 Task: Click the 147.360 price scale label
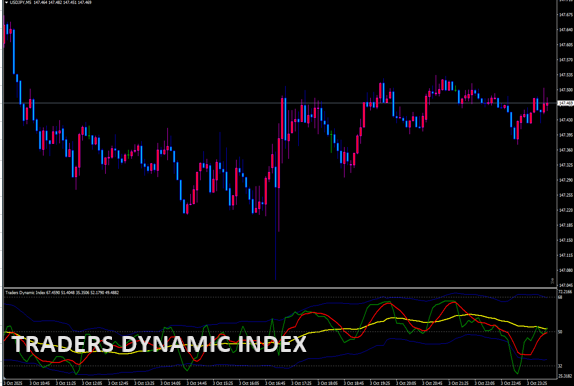[x=566, y=150]
